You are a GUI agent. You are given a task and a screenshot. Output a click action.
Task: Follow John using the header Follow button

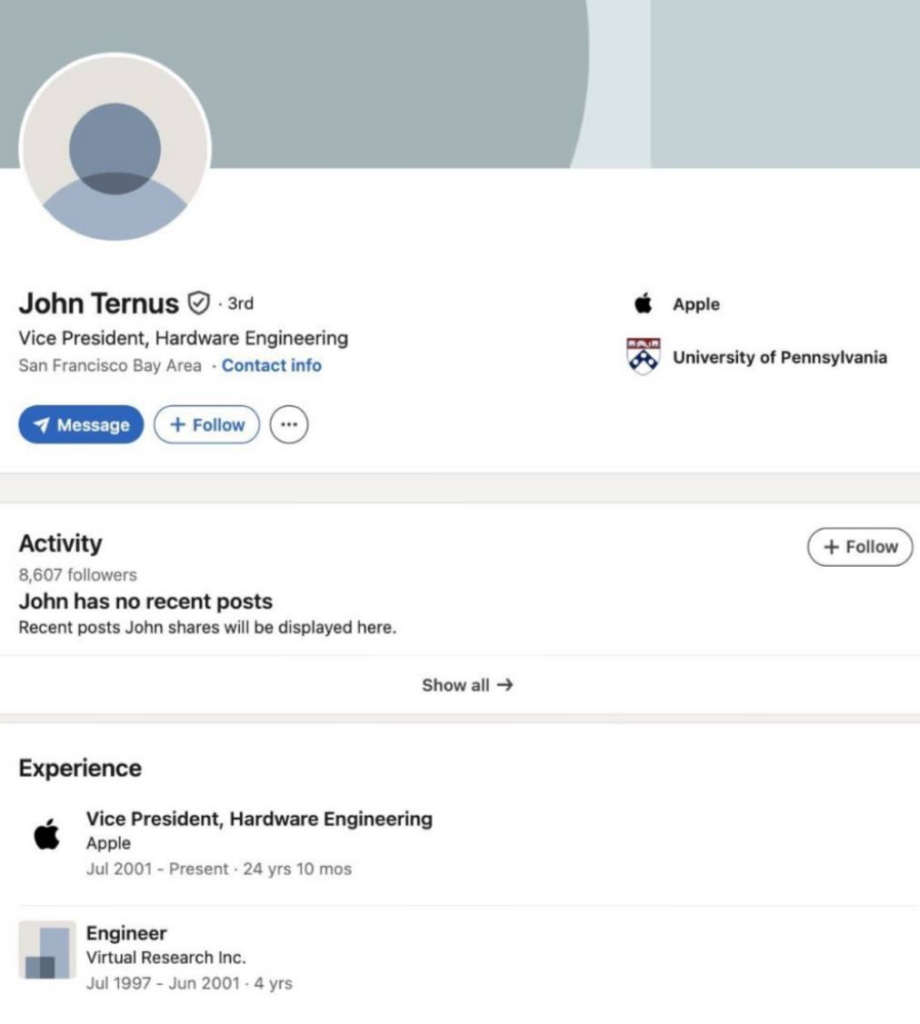click(207, 425)
